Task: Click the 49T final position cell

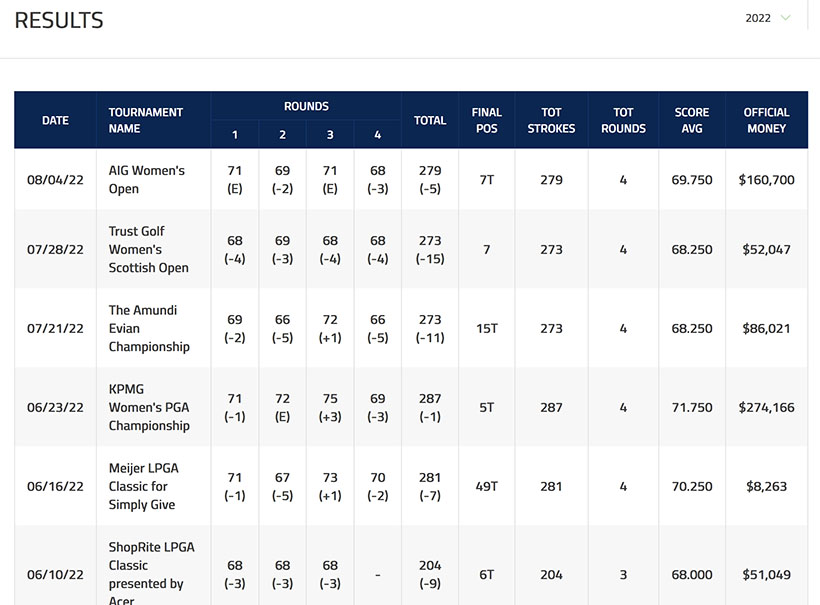Action: (486, 486)
